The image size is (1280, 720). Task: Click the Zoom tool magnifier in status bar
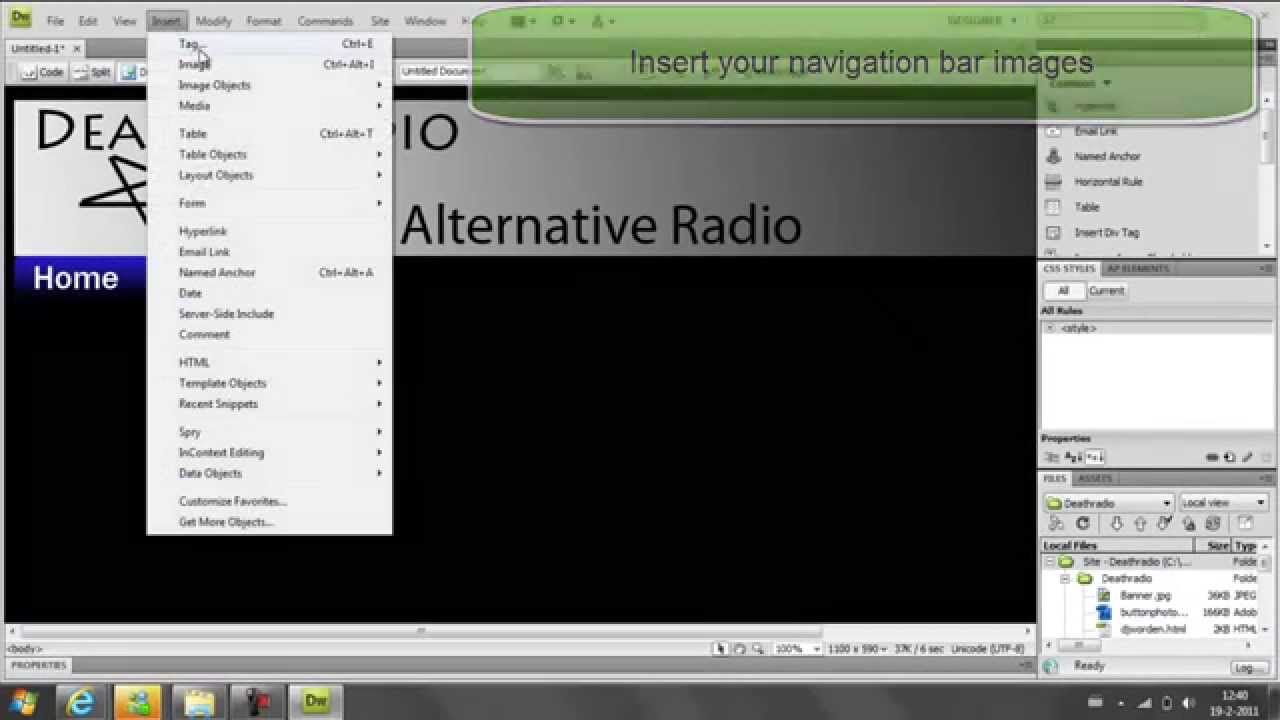758,649
